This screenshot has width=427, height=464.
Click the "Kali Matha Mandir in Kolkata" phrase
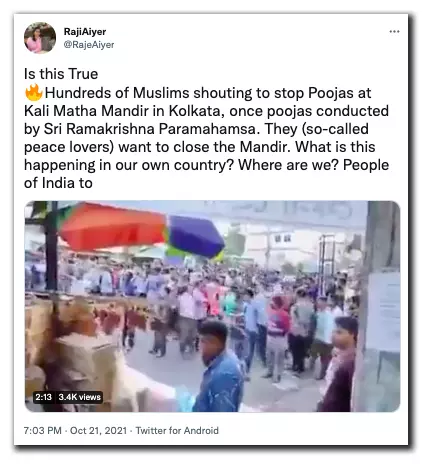pyautogui.click(x=122, y=111)
